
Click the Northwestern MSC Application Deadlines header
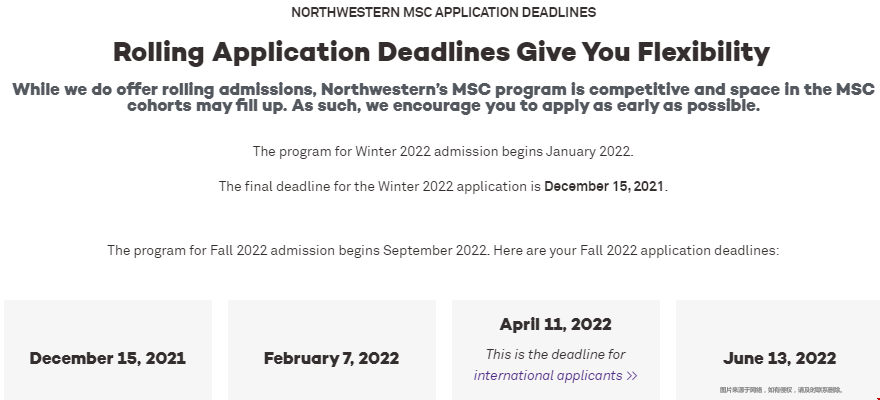[443, 12]
